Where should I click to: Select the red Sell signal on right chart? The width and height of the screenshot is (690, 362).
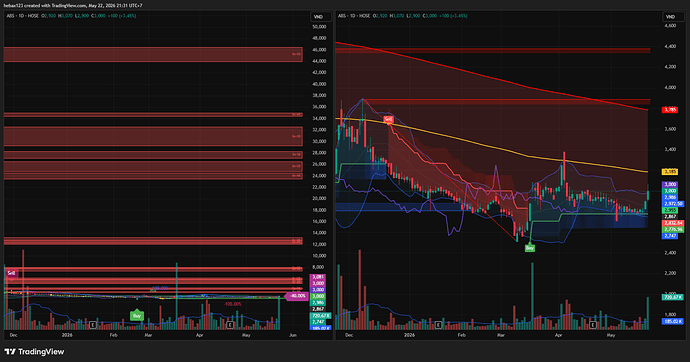coord(388,119)
